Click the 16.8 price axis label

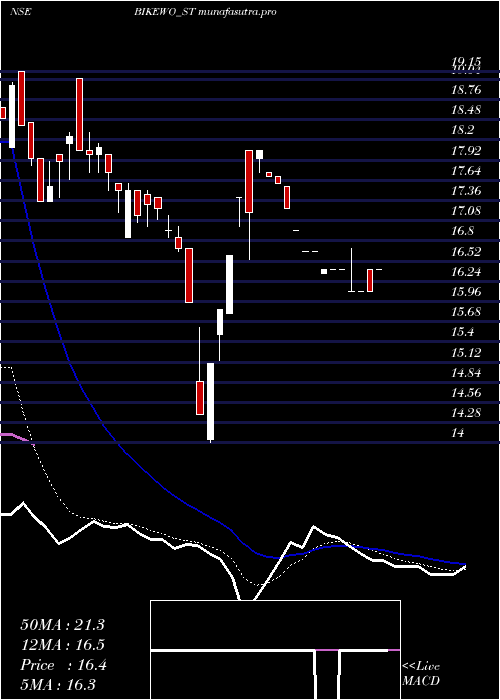[462, 231]
